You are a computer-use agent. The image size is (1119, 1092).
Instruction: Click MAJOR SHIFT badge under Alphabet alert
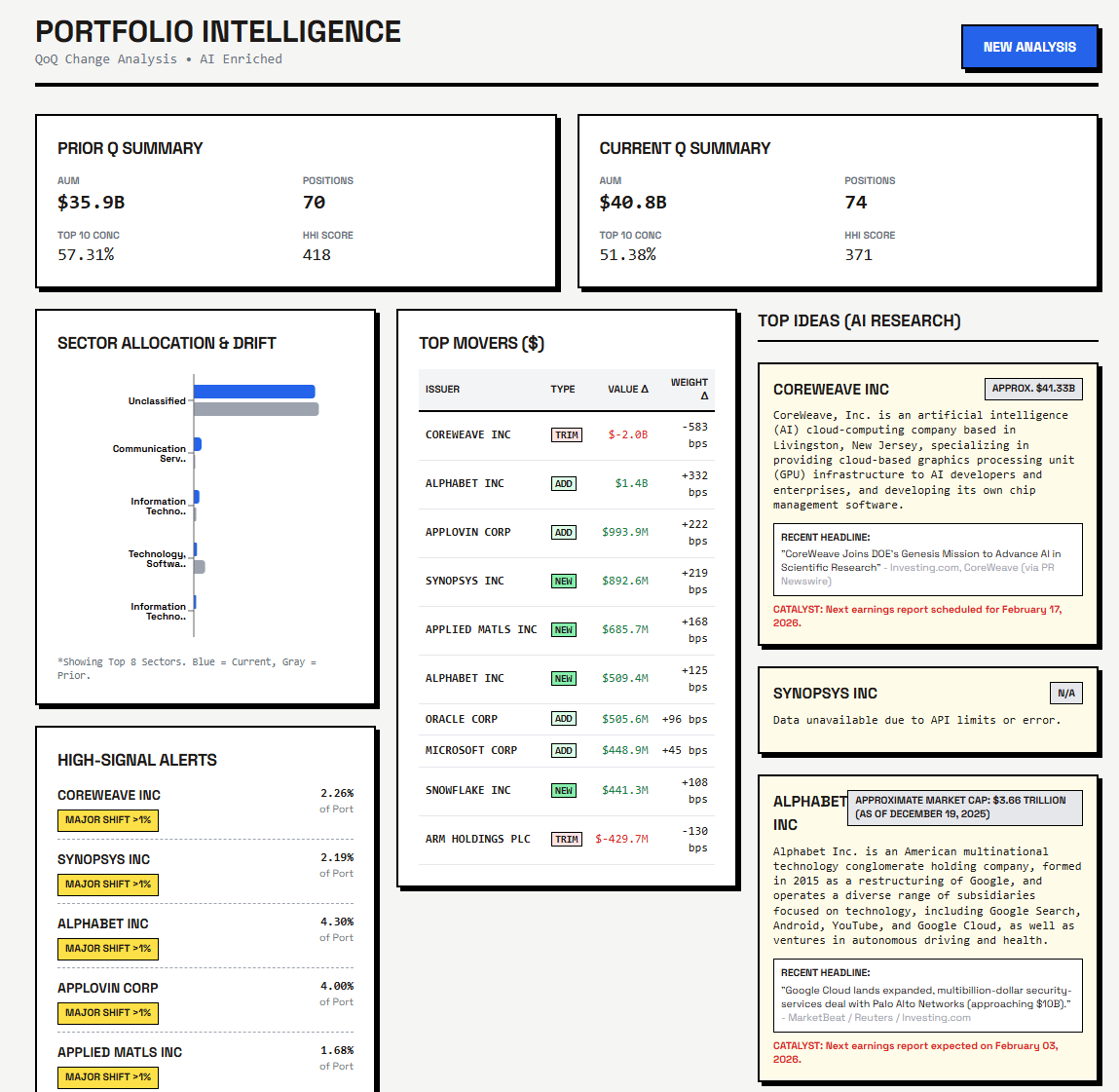coord(108,949)
